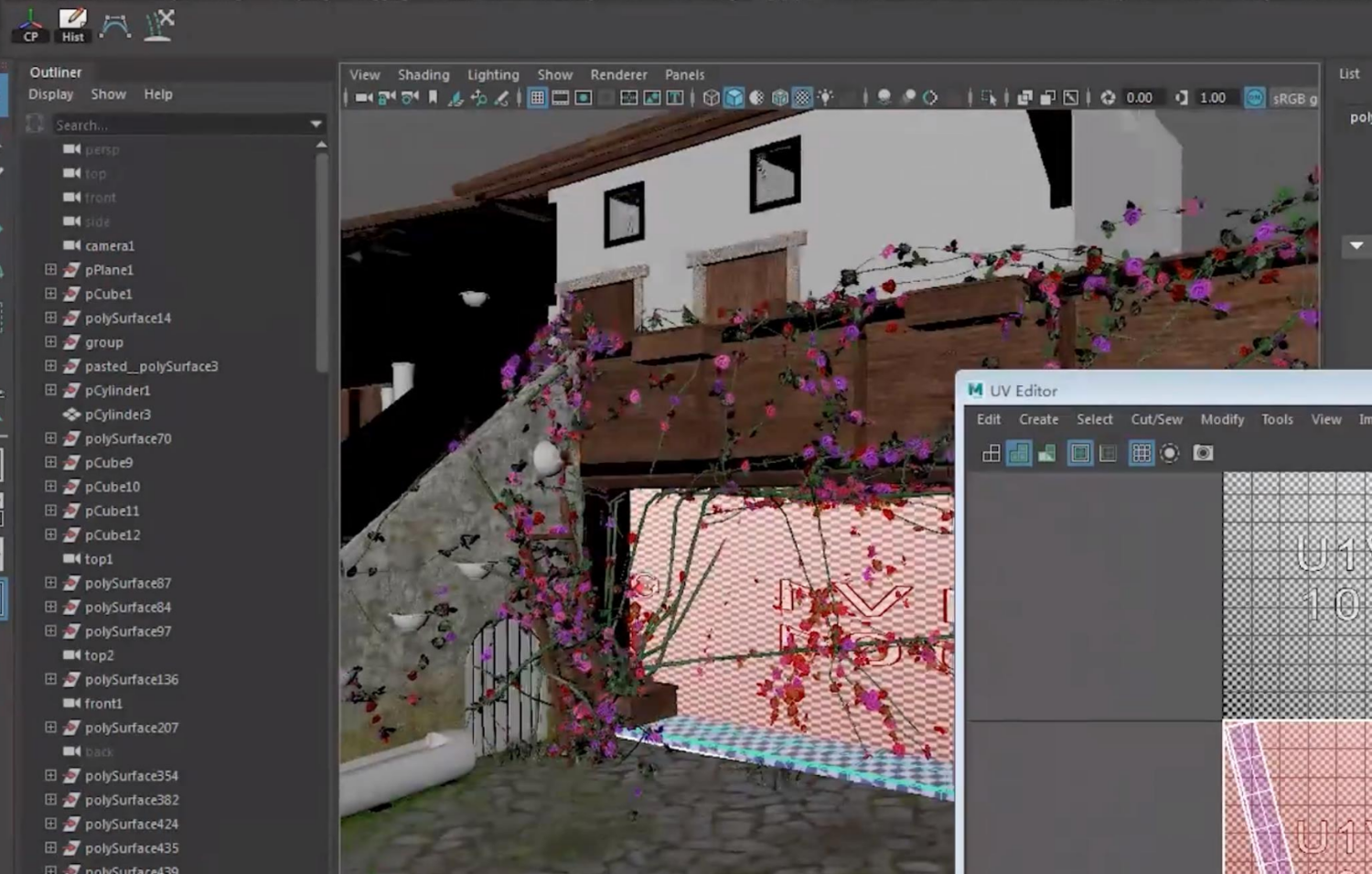Open the UV Editor View menu
This screenshot has width=1372, height=874.
click(1326, 419)
